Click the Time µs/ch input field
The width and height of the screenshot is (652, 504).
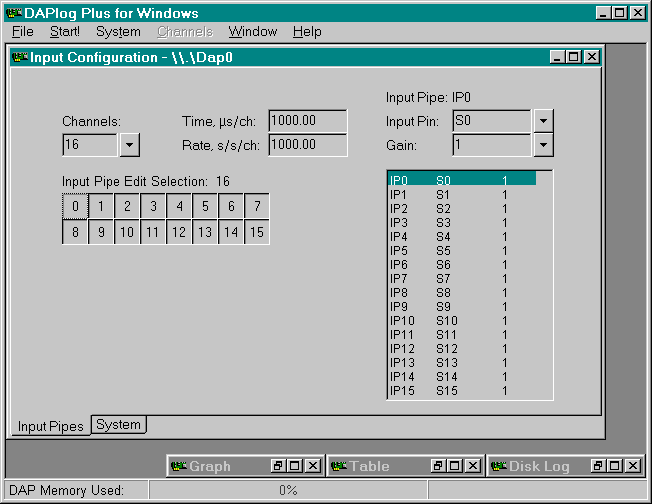point(308,121)
